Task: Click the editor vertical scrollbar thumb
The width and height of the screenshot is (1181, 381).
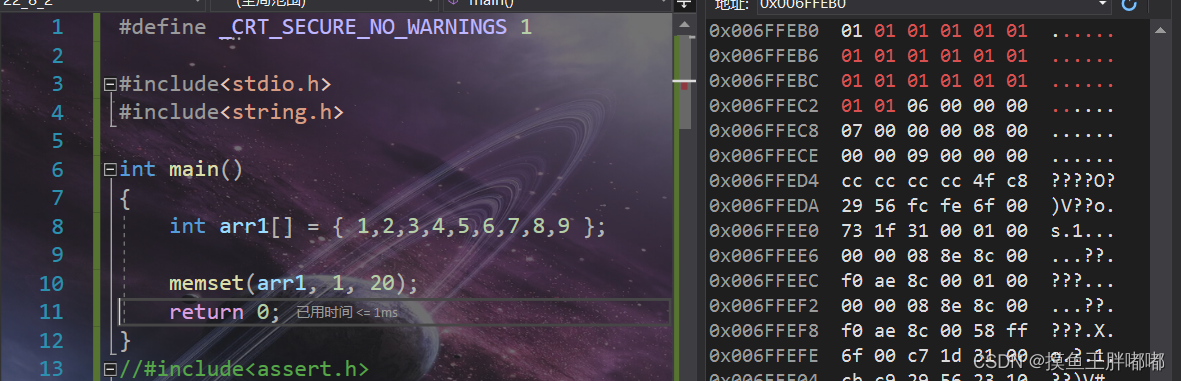Action: 685,83
